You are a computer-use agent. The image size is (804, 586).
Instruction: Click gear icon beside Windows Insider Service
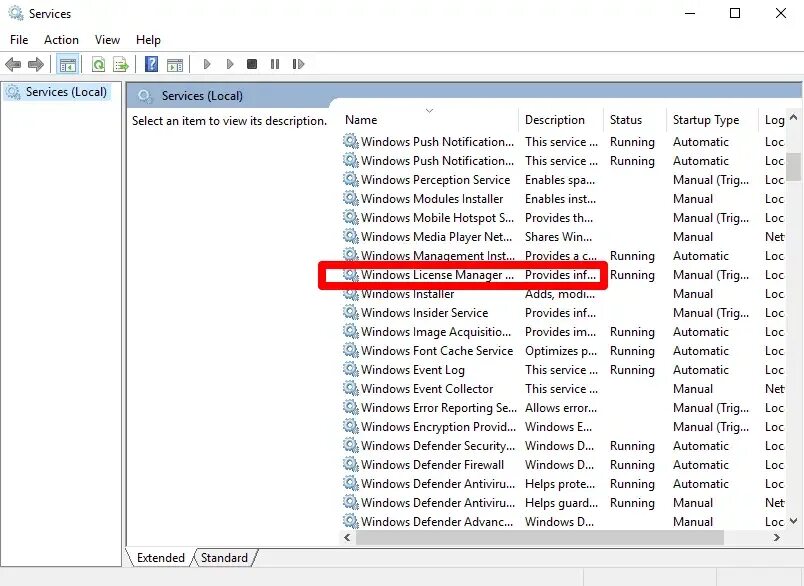351,312
